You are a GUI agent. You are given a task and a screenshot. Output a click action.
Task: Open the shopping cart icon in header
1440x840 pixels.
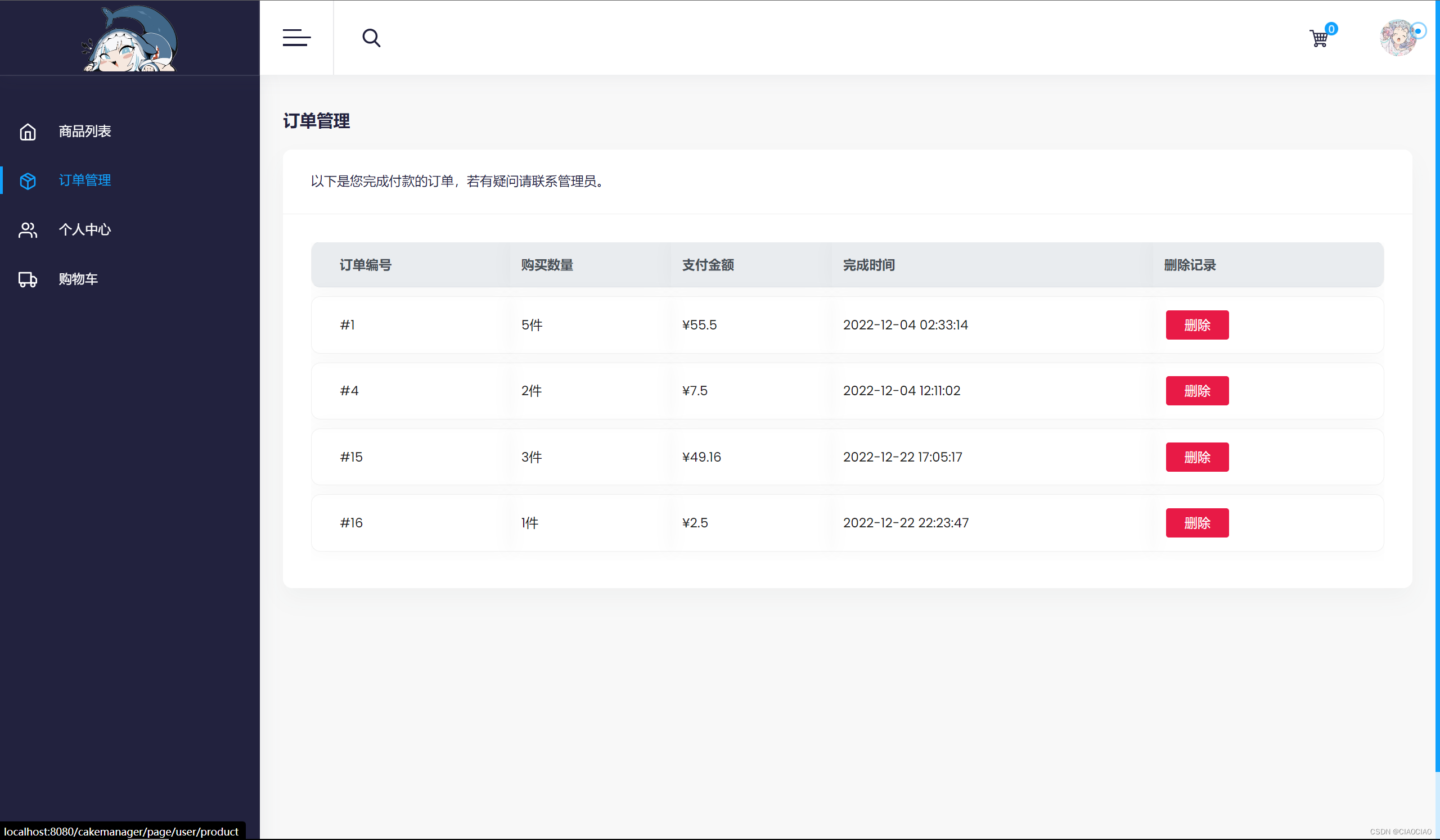1318,39
